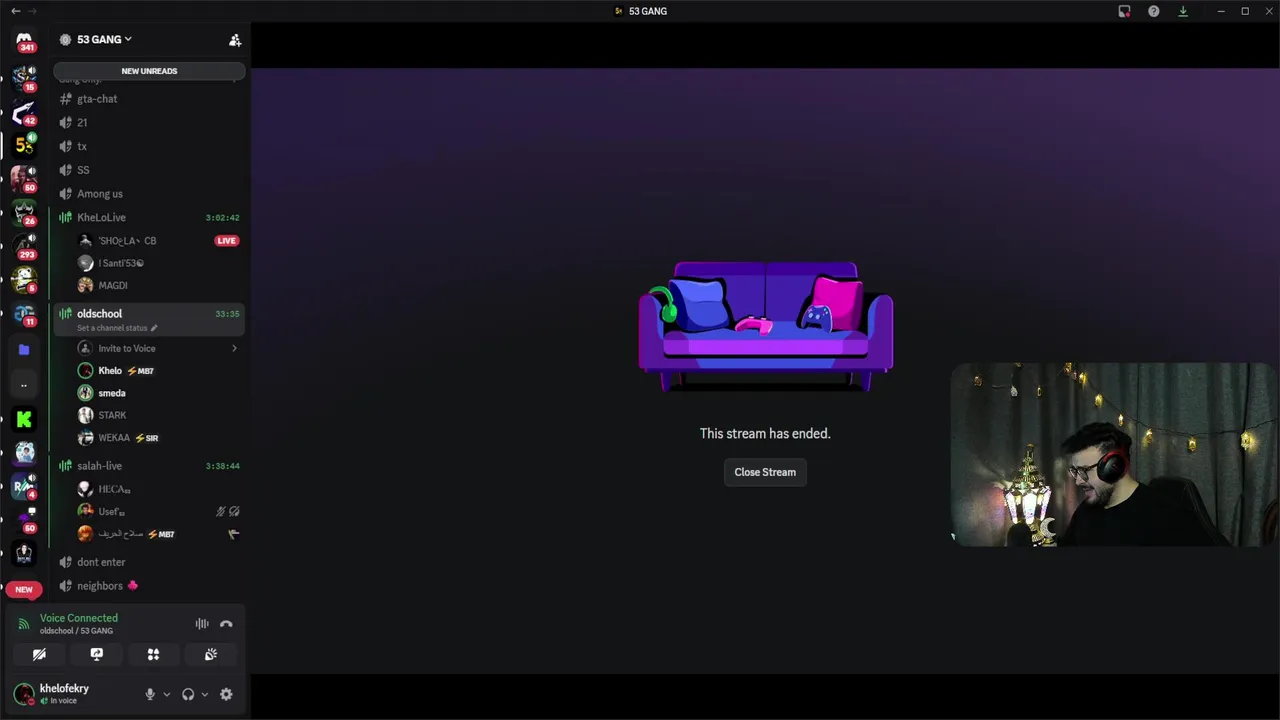Click the Voice Connected status text
1280x720 pixels.
(x=79, y=618)
